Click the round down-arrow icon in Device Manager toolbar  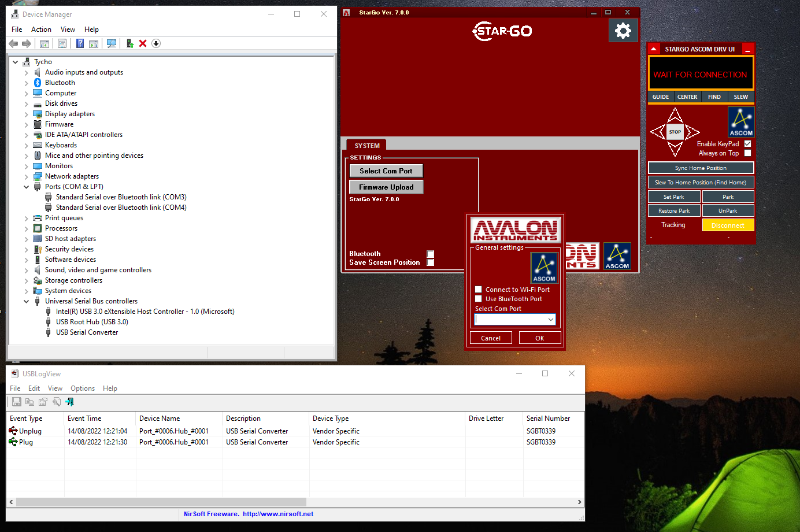click(x=156, y=44)
